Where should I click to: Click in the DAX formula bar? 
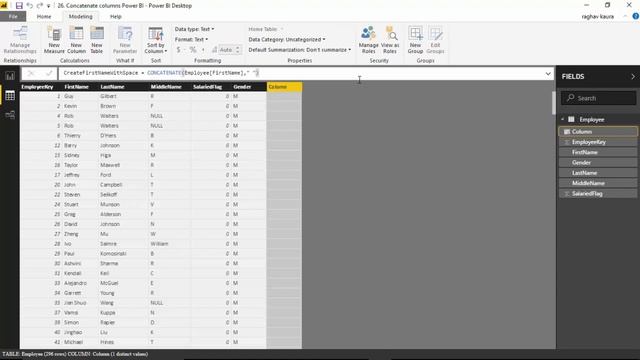(x=301, y=73)
